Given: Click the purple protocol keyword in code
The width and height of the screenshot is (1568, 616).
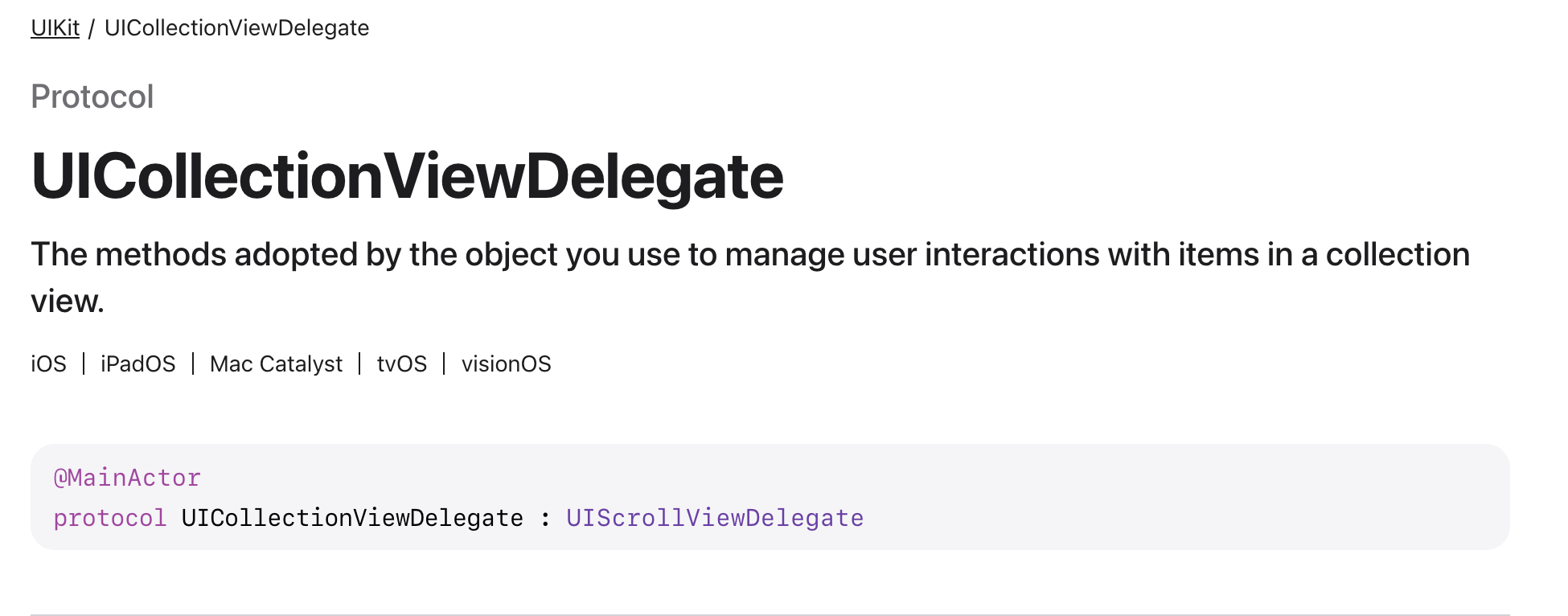Looking at the screenshot, I should click(x=109, y=518).
